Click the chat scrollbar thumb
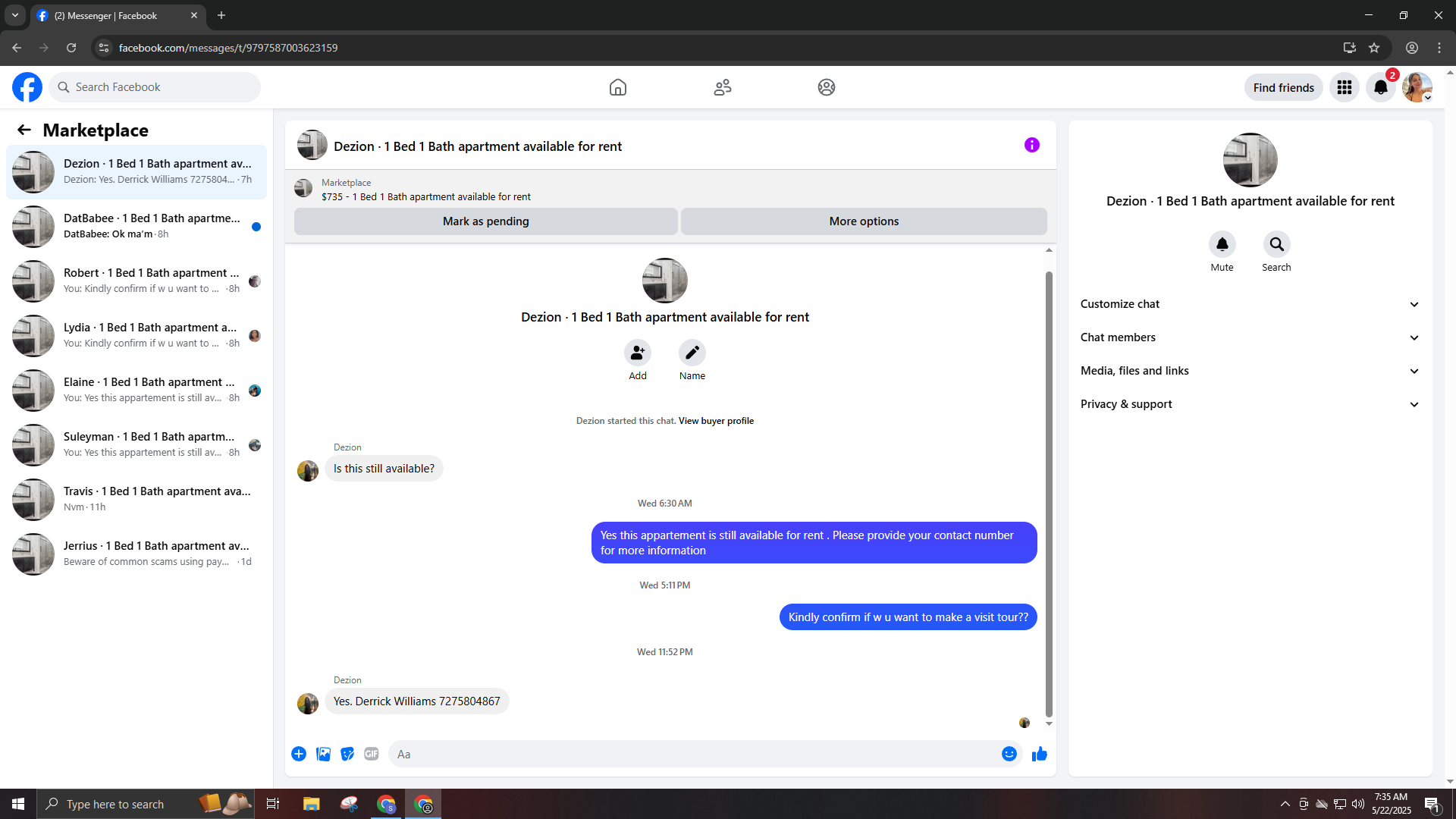 click(x=1049, y=494)
